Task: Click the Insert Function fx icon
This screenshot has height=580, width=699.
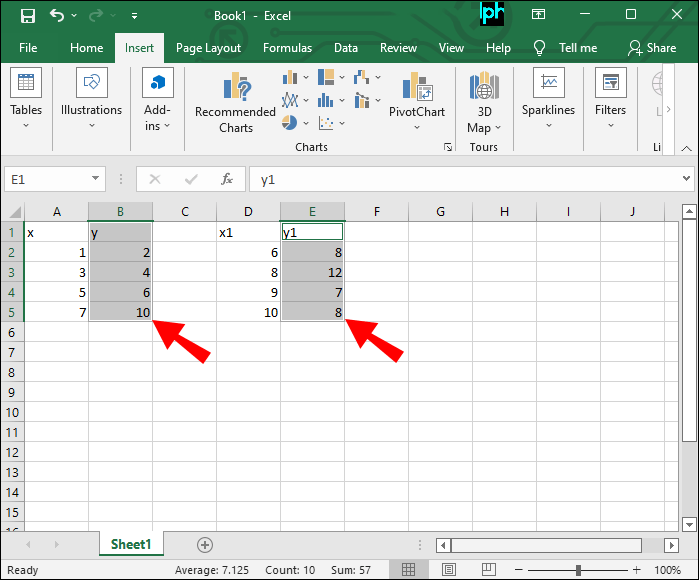Action: coord(227,179)
